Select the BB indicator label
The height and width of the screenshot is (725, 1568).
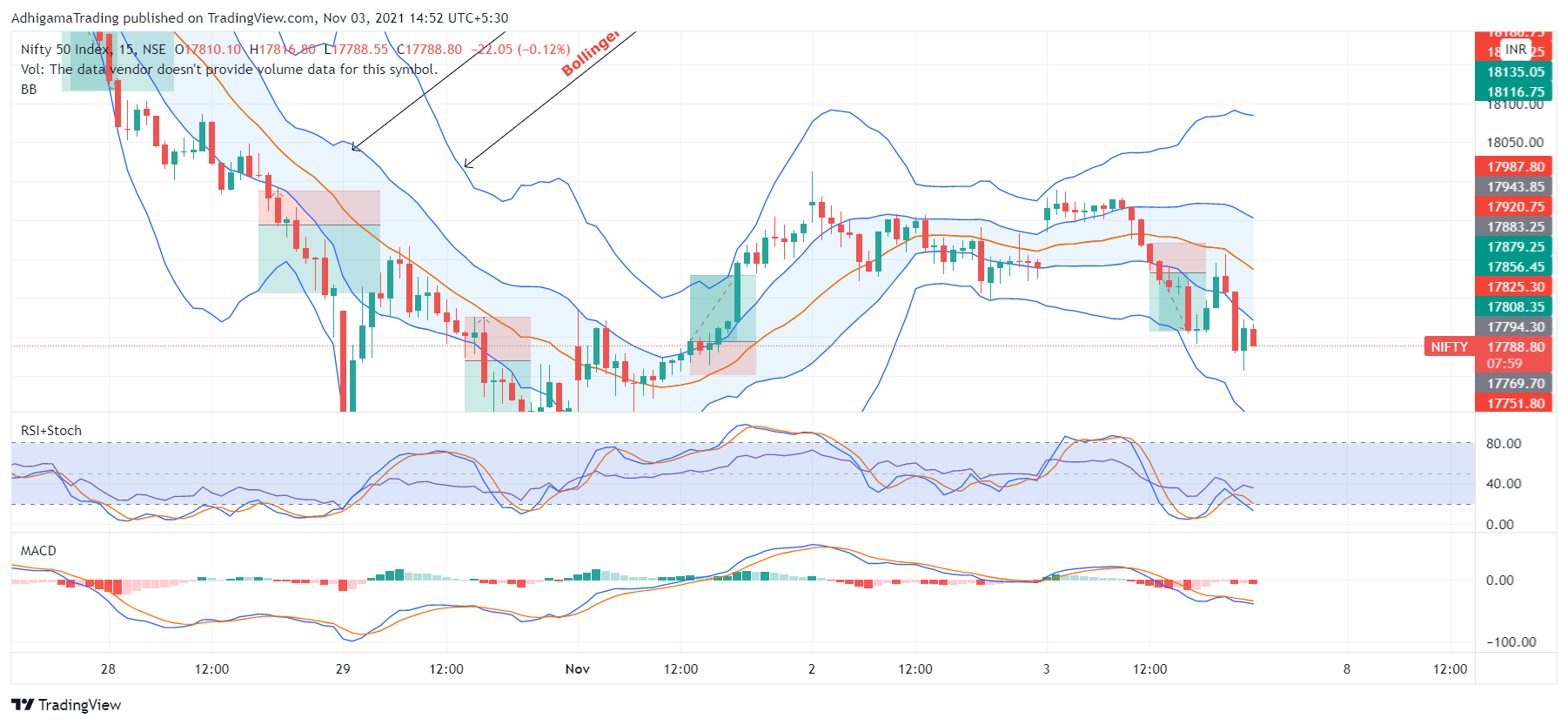click(x=29, y=90)
